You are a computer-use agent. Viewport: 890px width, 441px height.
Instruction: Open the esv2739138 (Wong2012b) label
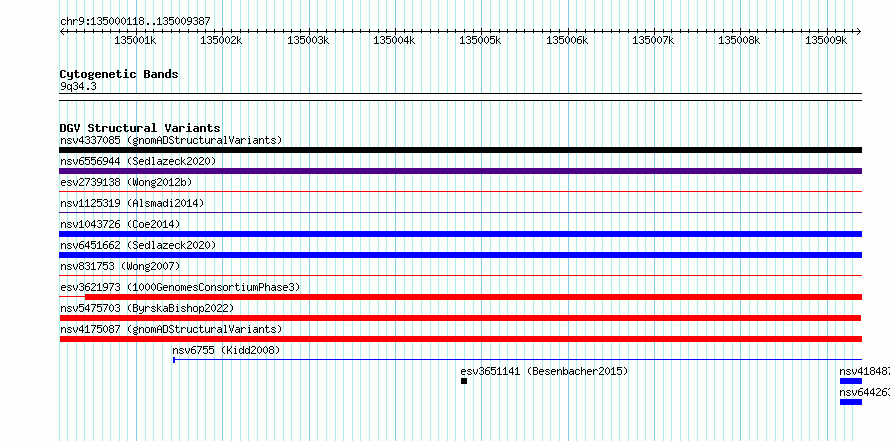126,182
